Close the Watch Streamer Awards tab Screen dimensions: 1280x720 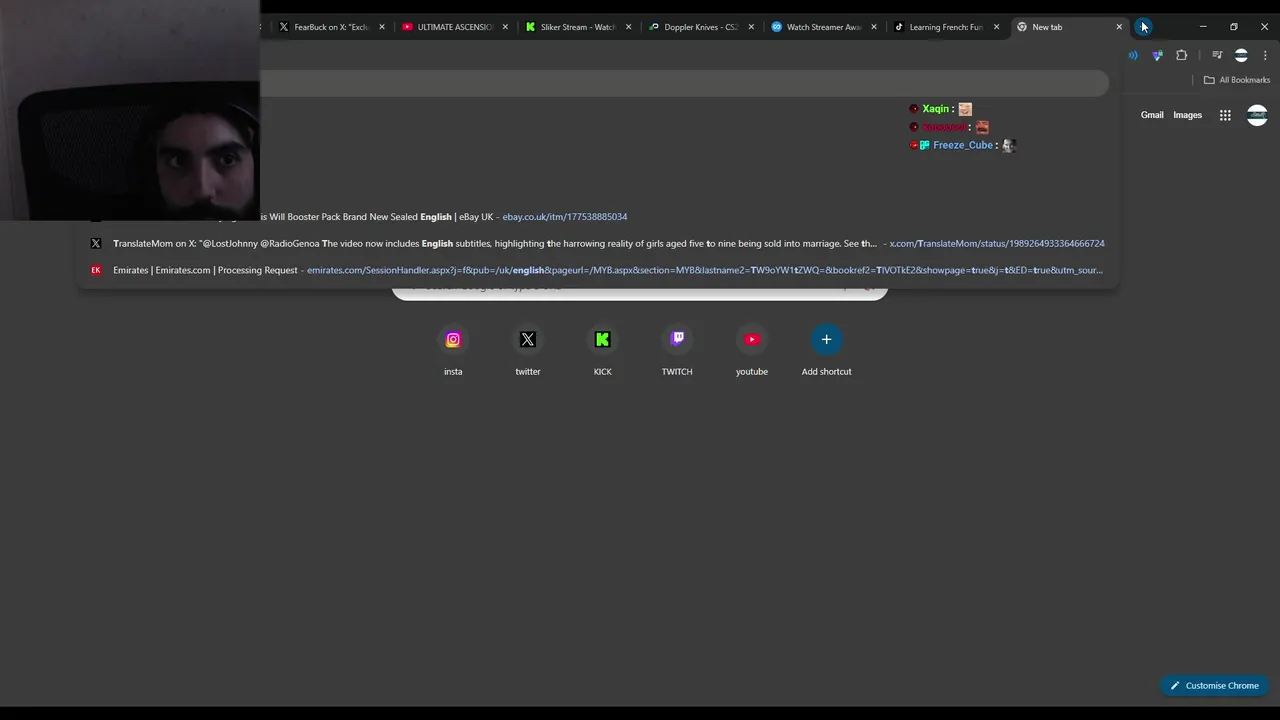click(x=874, y=27)
